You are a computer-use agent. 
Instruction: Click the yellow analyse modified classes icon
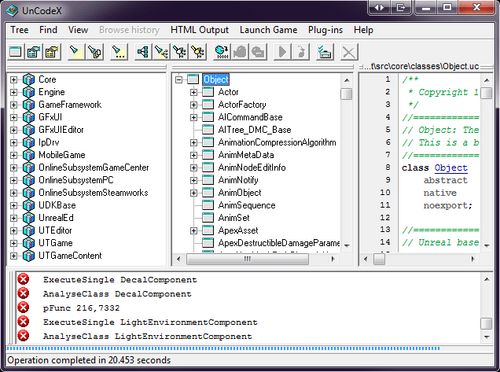tap(198, 52)
